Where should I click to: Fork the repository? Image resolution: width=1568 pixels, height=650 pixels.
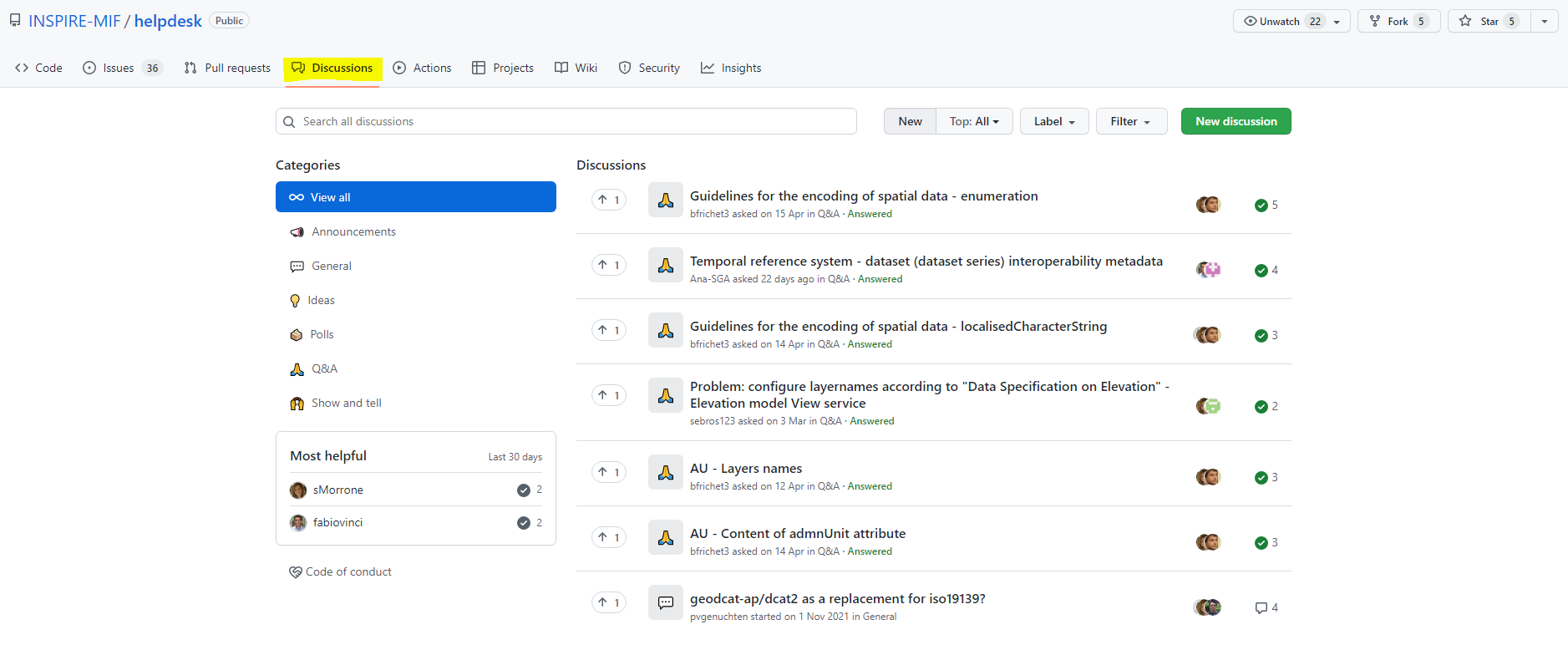(x=1398, y=21)
